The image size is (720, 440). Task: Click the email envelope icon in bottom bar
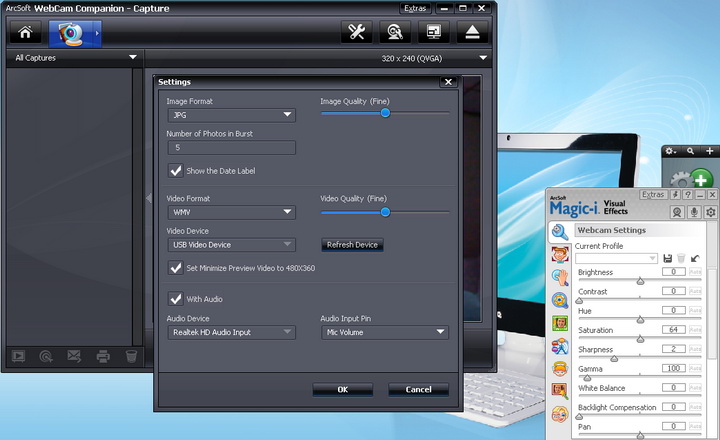74,356
